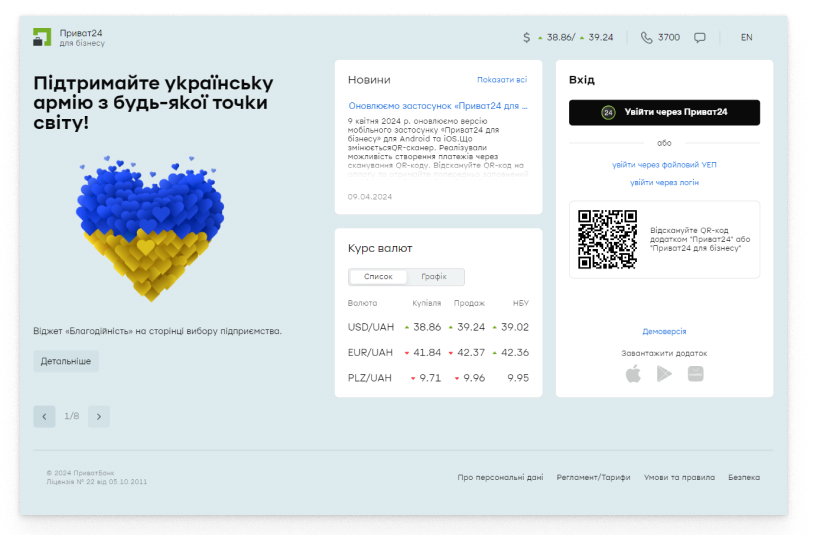Switch language to EN
This screenshot has height=535, width=819.
pos(746,38)
